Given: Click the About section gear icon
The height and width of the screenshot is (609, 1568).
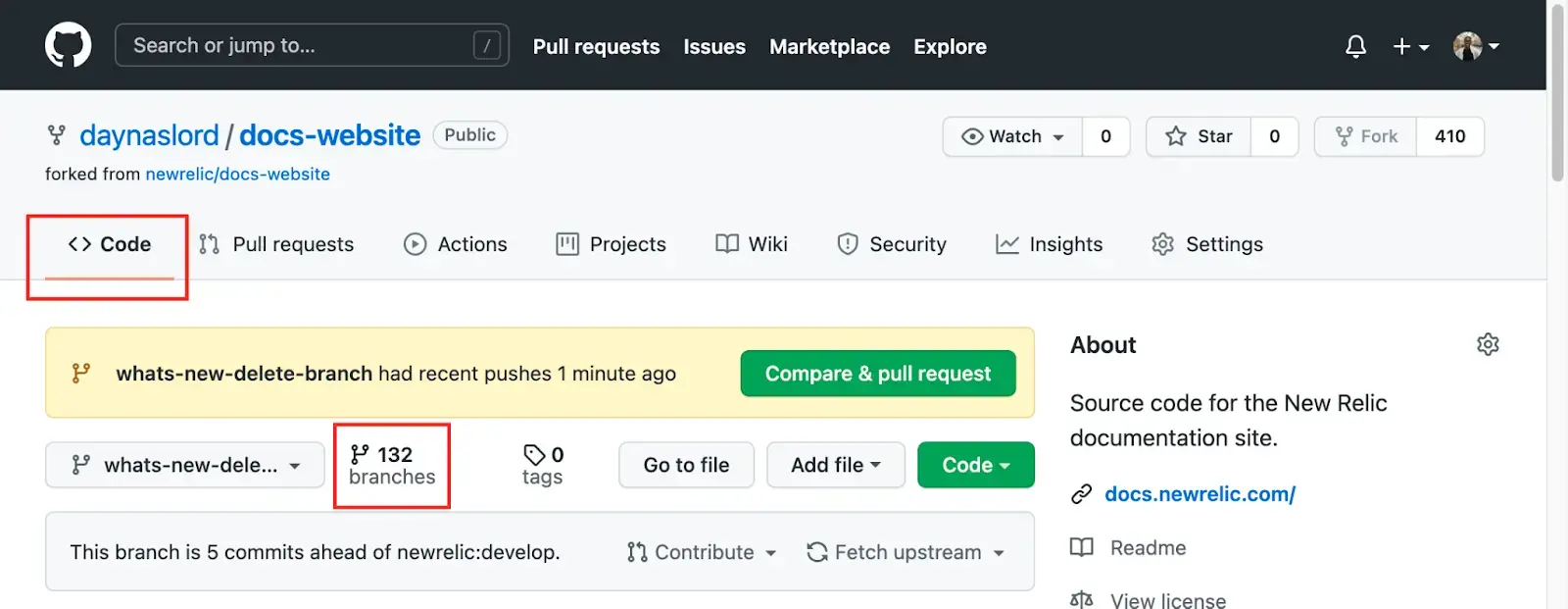Looking at the screenshot, I should coord(1488,344).
